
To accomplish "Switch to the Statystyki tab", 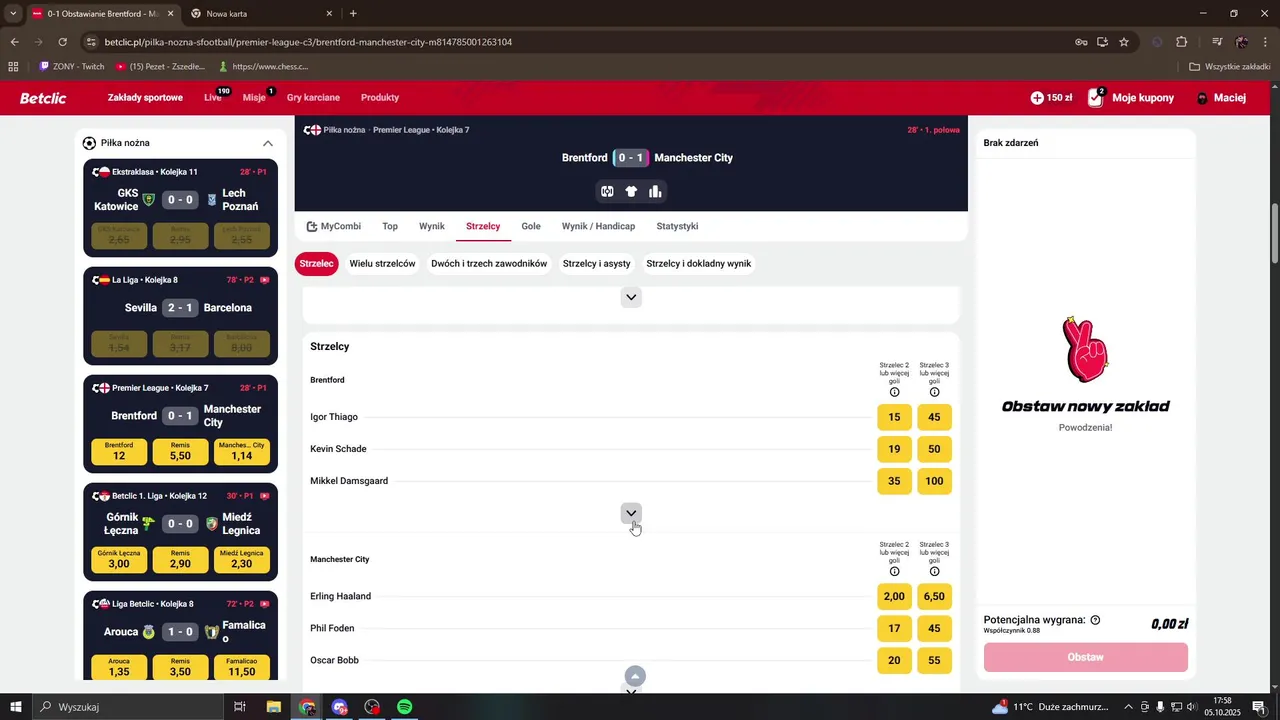I will point(677,226).
